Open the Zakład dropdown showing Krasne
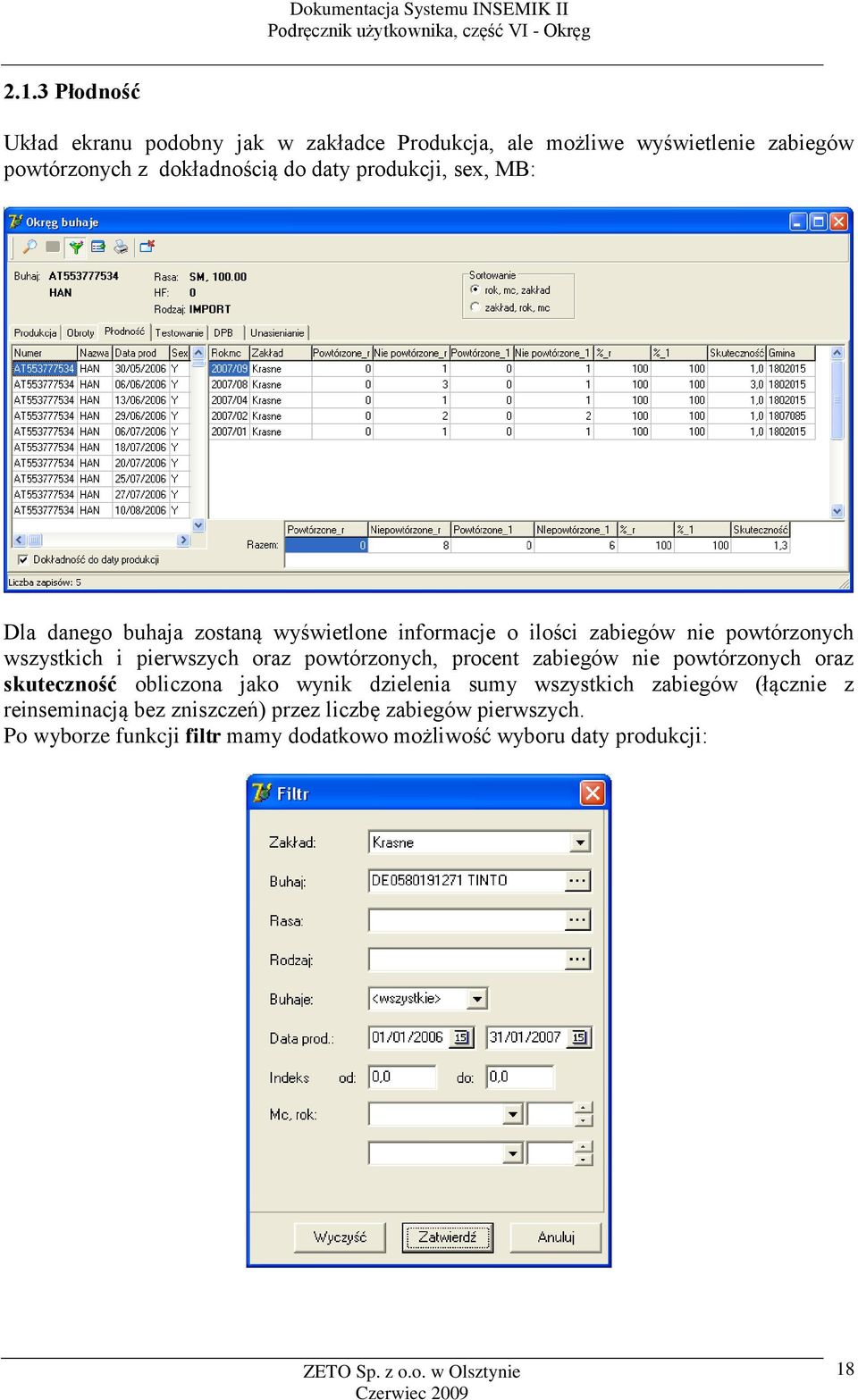This screenshot has height=1400, width=858. (x=580, y=843)
